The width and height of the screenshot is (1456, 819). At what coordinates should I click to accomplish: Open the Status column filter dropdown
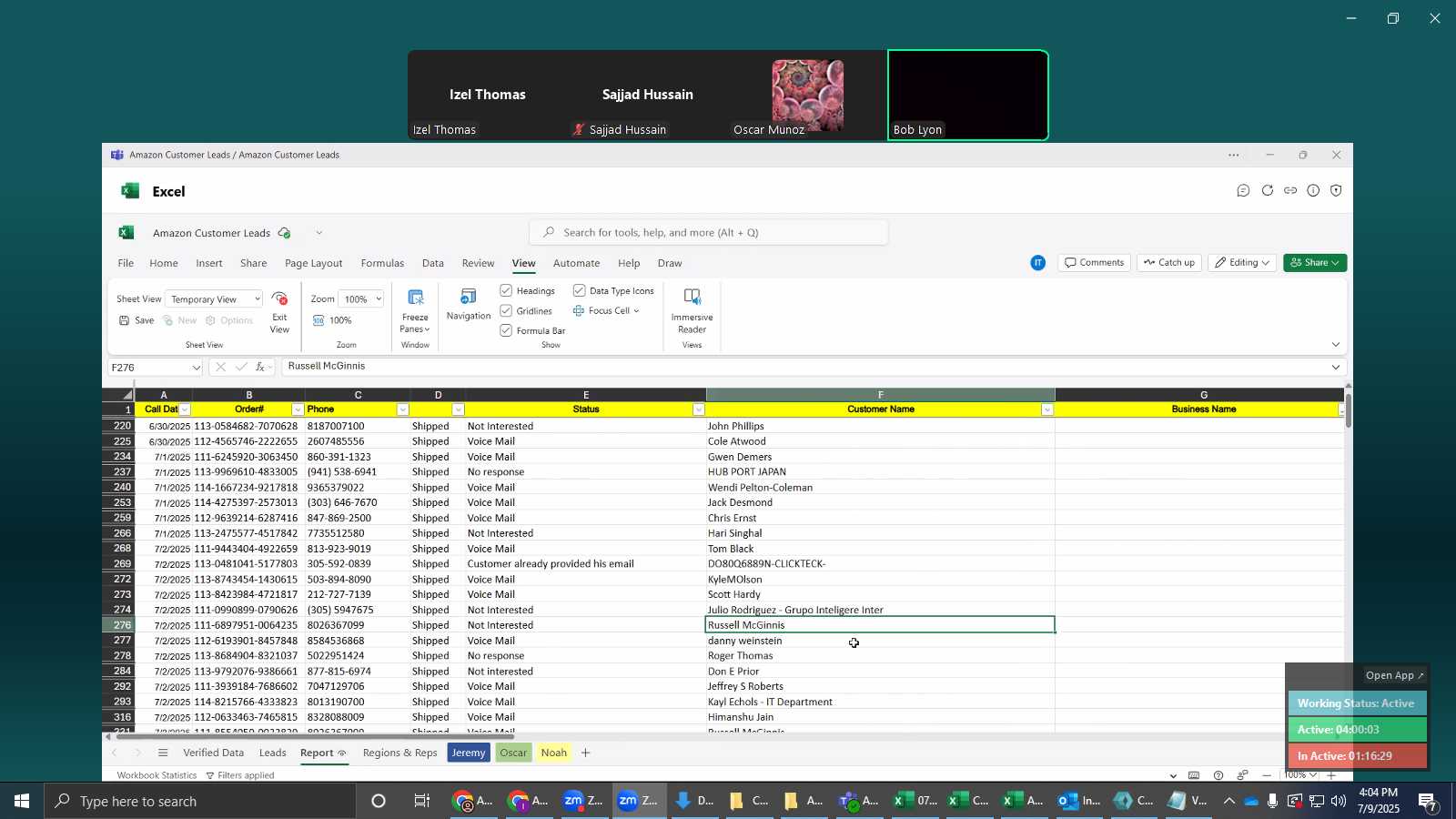click(x=699, y=409)
